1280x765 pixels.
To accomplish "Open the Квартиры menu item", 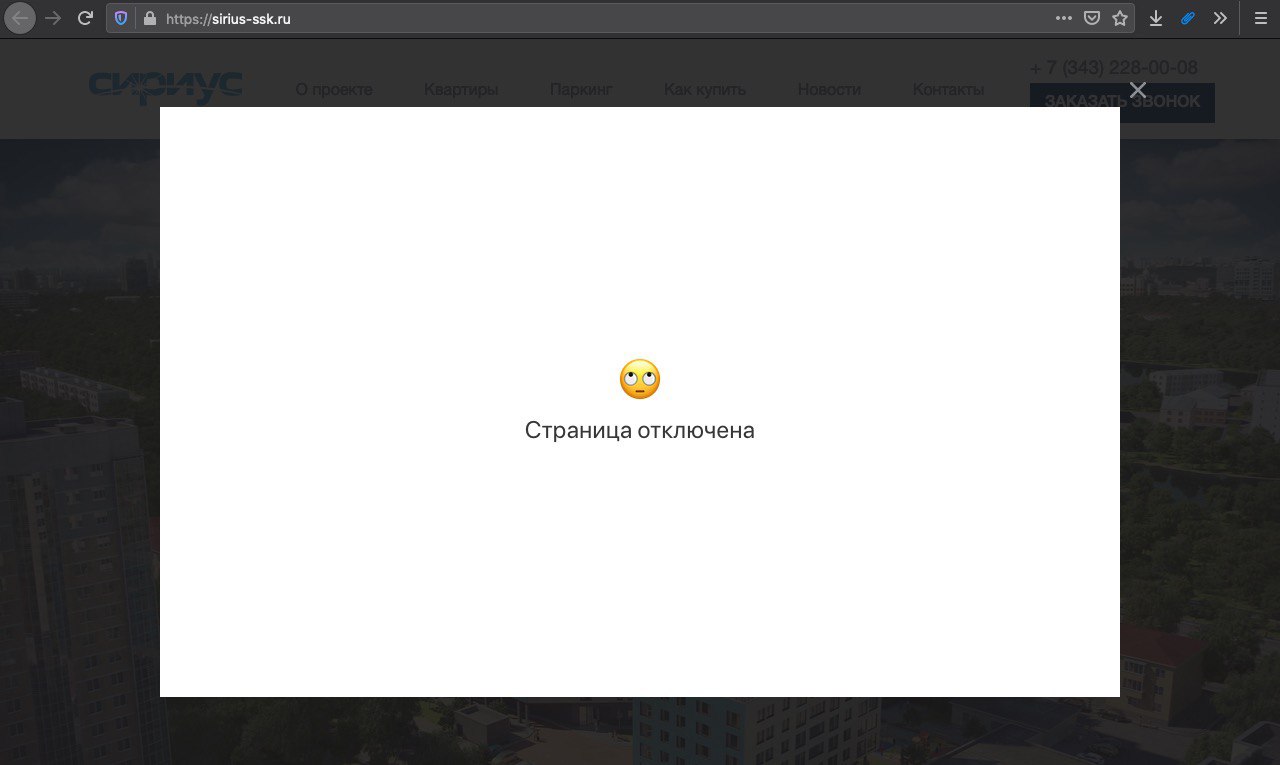I will [461, 89].
